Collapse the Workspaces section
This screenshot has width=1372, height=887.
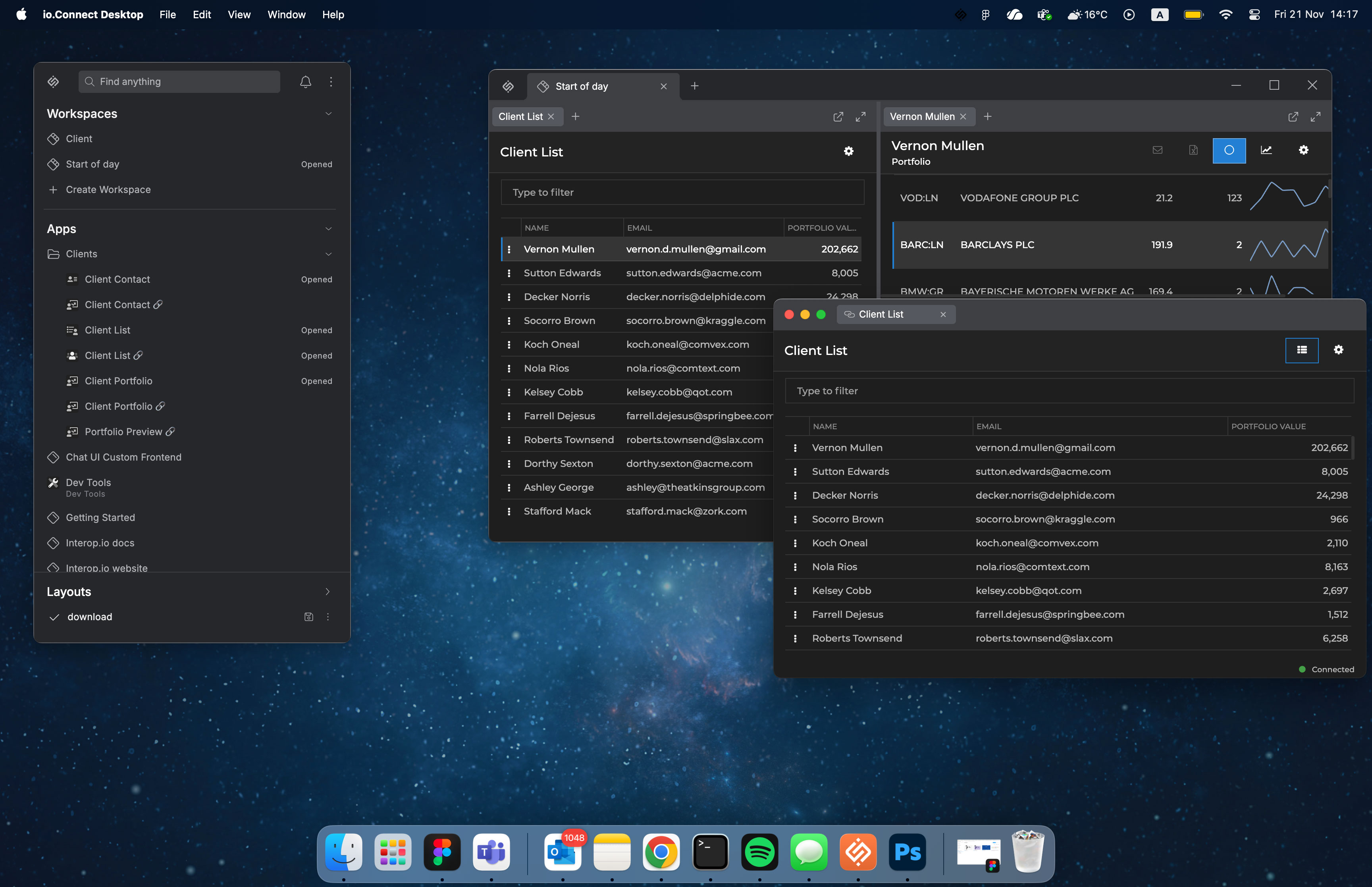coord(329,114)
